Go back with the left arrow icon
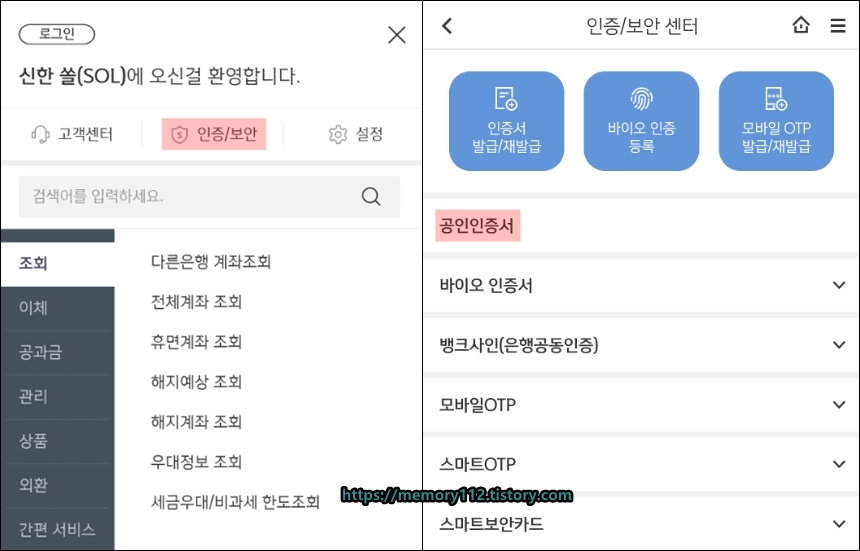 (x=448, y=26)
